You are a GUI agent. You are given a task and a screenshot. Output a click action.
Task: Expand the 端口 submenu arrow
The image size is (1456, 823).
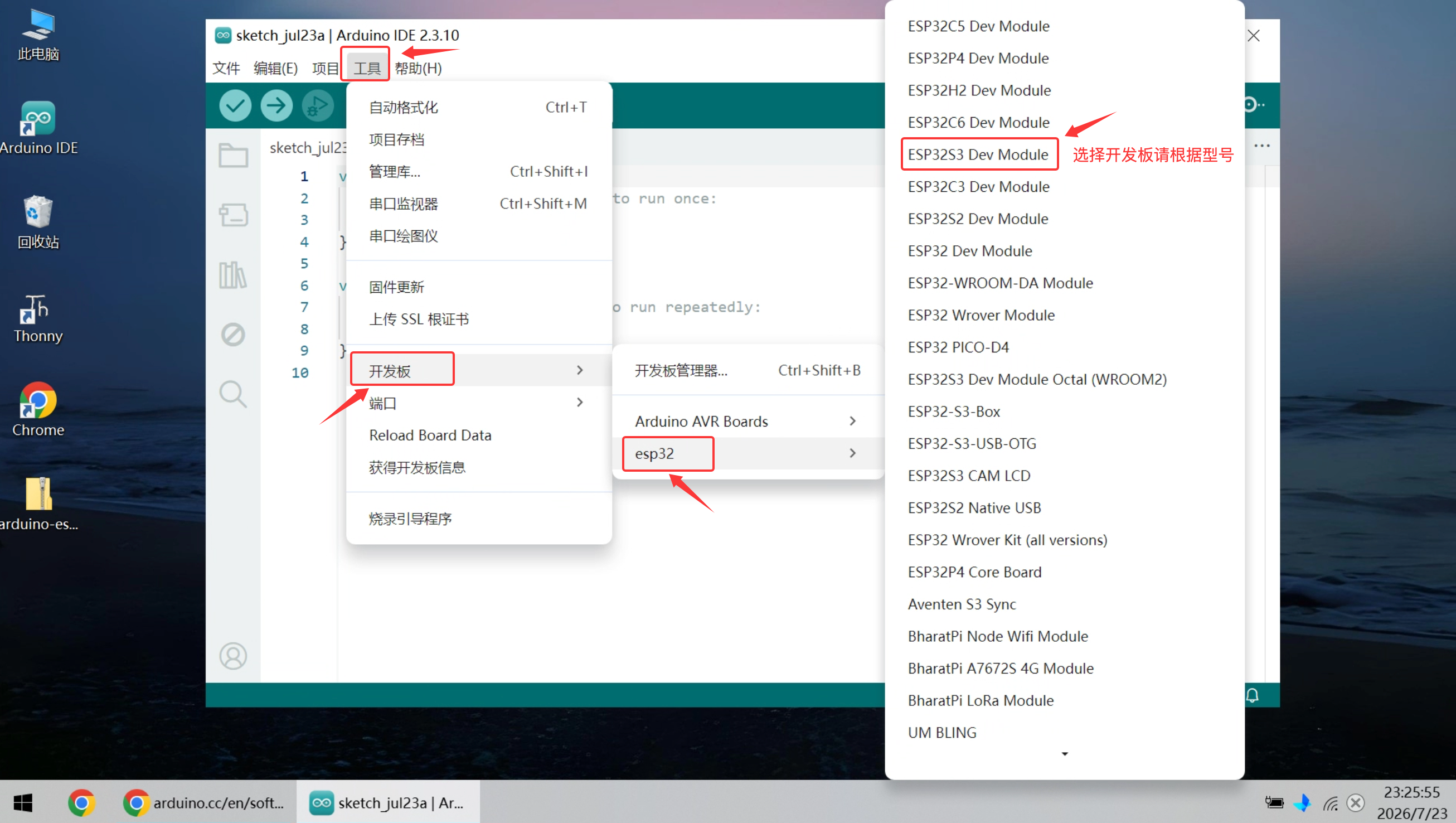tap(579, 403)
